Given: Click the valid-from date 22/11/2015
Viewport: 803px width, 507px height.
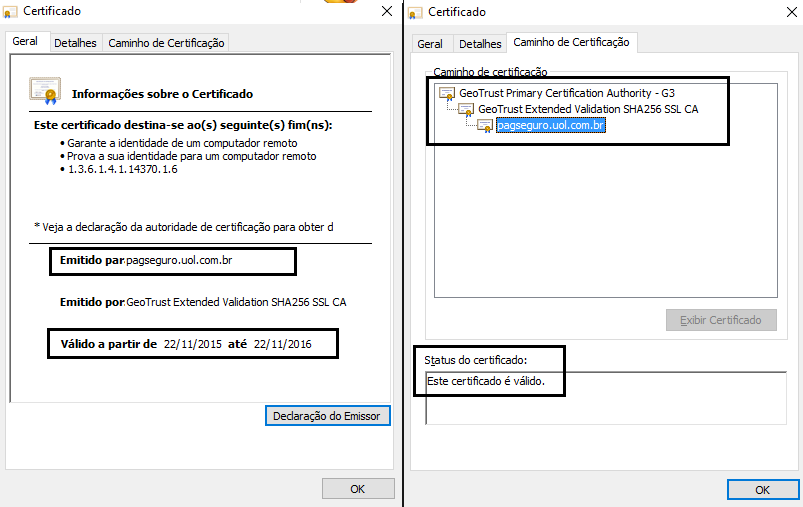Looking at the screenshot, I should pos(193,344).
